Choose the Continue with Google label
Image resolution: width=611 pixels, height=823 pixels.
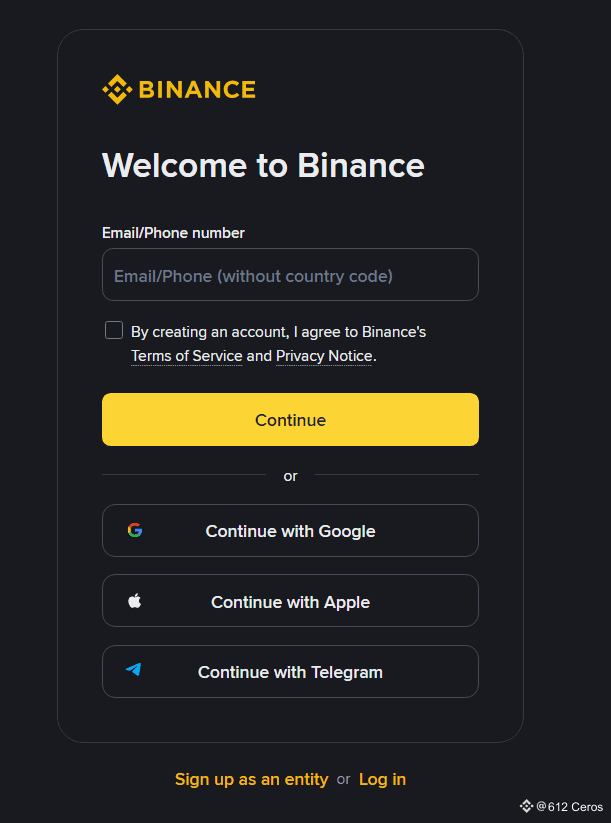pyautogui.click(x=290, y=531)
